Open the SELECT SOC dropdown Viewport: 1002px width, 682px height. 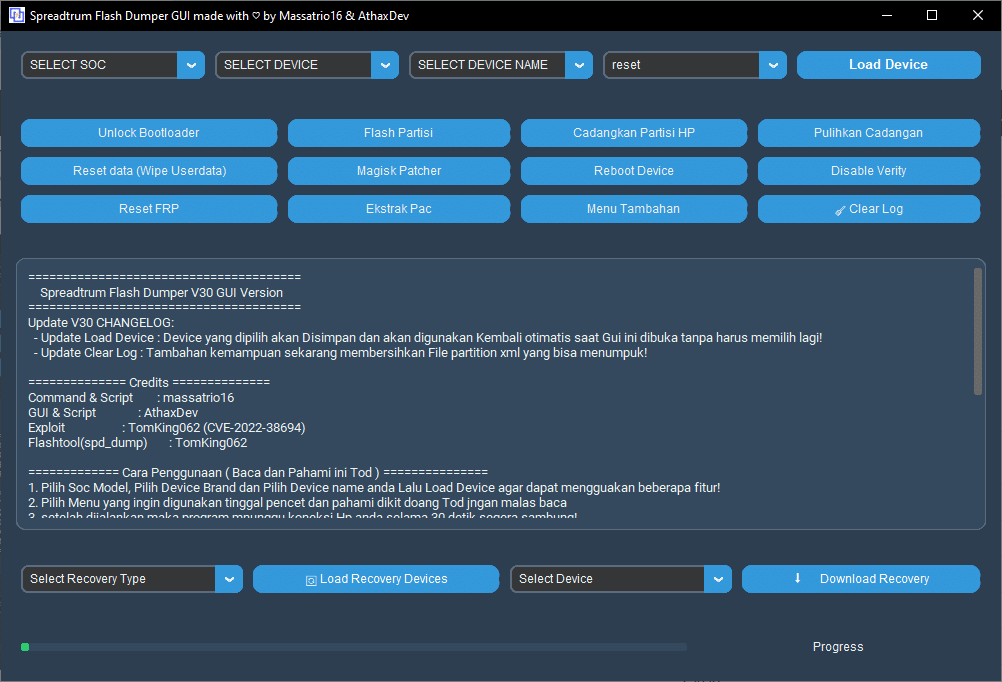pyautogui.click(x=190, y=64)
